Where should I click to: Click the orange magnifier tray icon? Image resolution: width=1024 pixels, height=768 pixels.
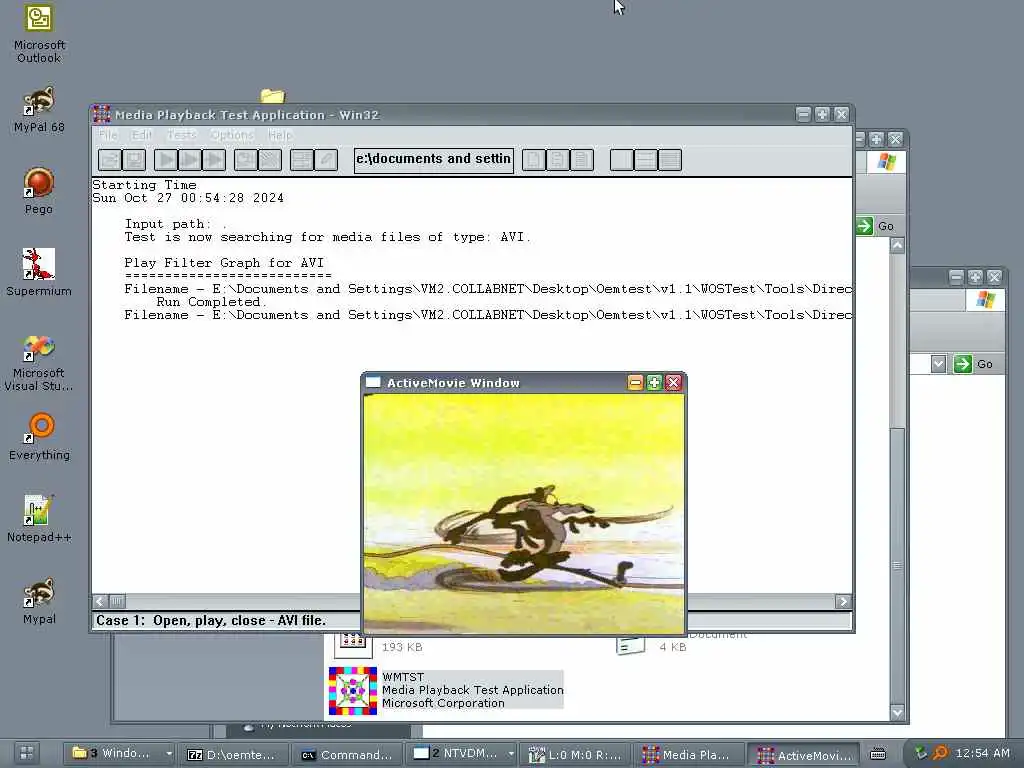pyautogui.click(x=939, y=753)
